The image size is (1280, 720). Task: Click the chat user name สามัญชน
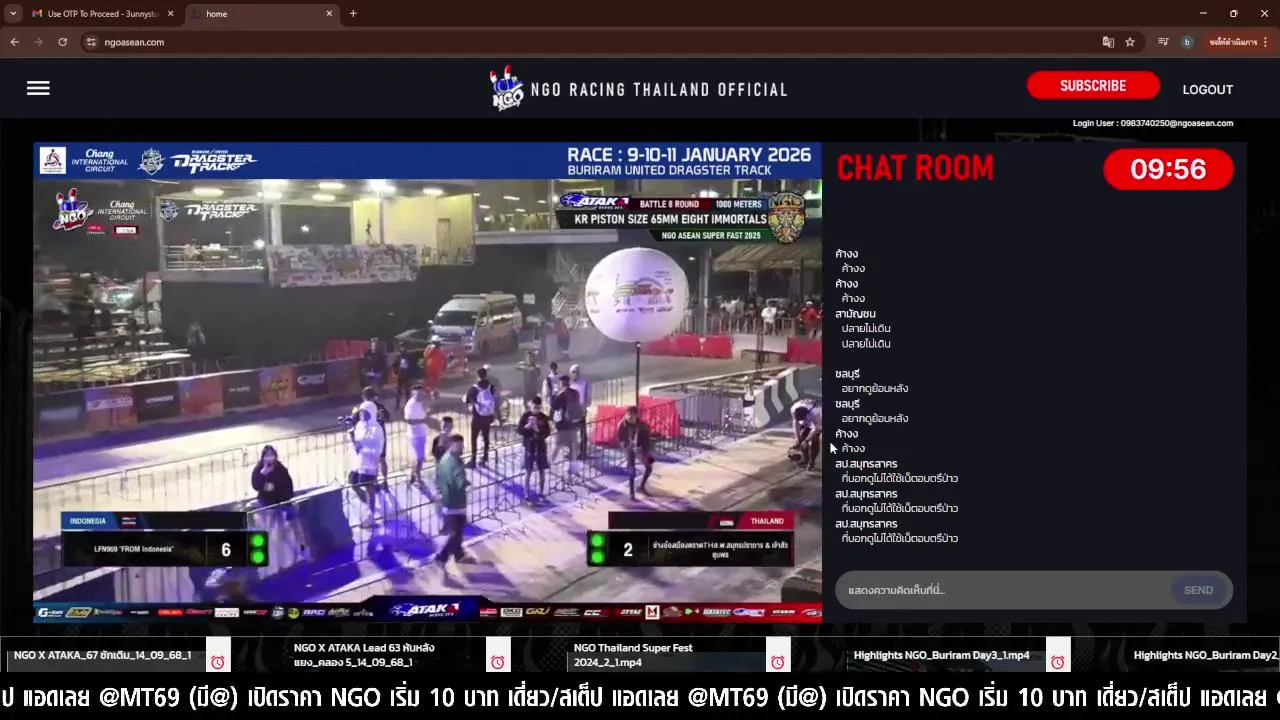(x=855, y=314)
